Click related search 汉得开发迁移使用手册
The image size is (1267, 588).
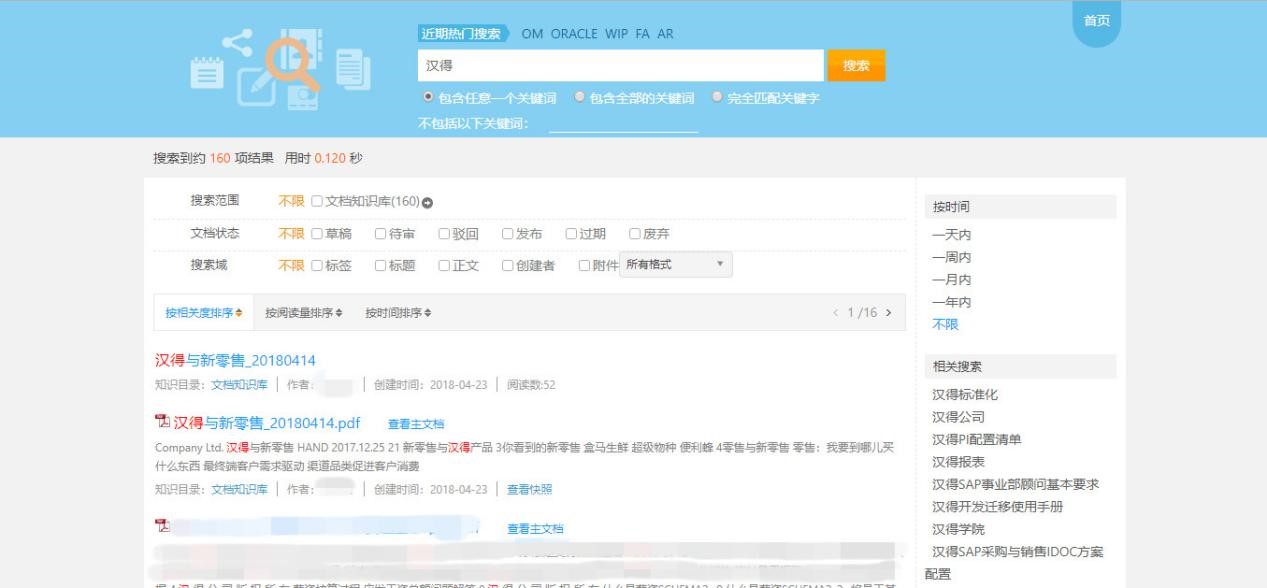pos(997,507)
